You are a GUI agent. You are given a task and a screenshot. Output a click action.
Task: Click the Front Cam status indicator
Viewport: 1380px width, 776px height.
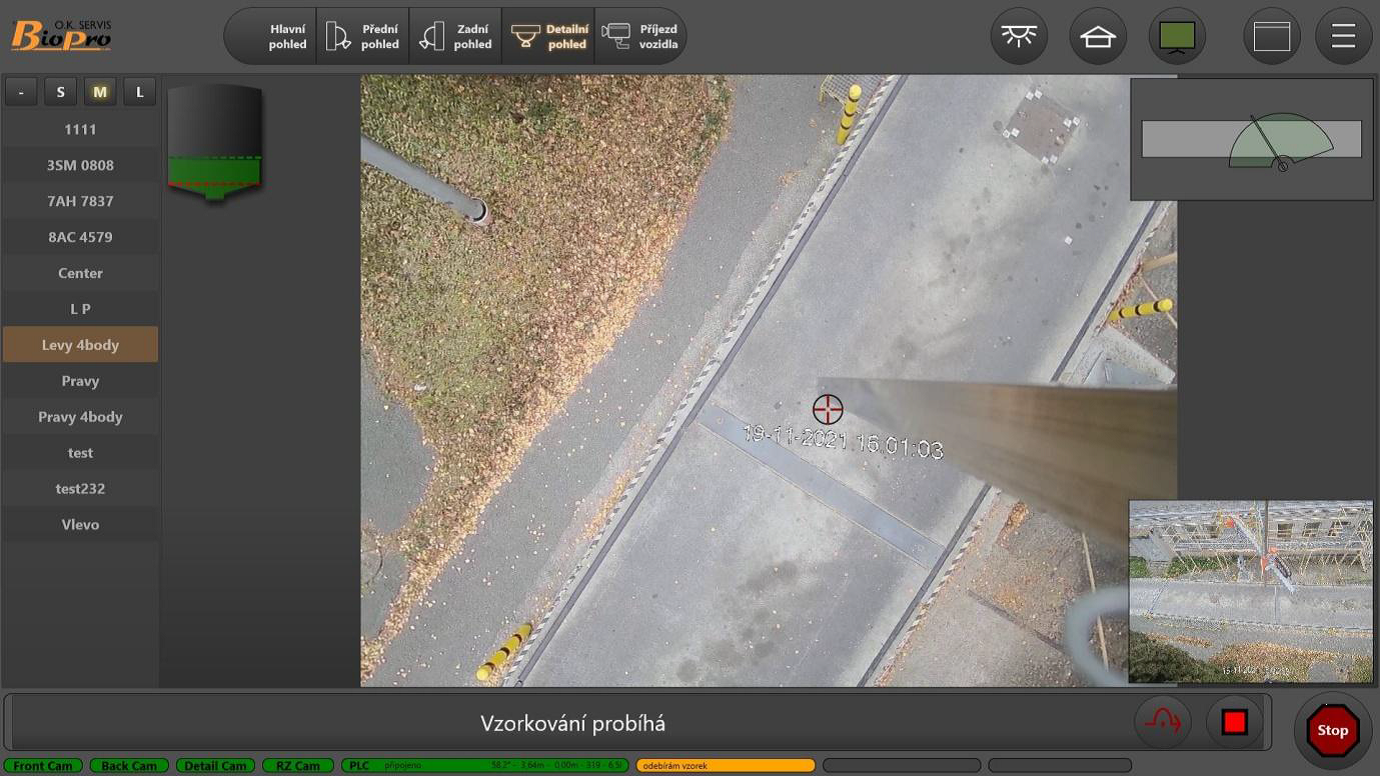43,766
